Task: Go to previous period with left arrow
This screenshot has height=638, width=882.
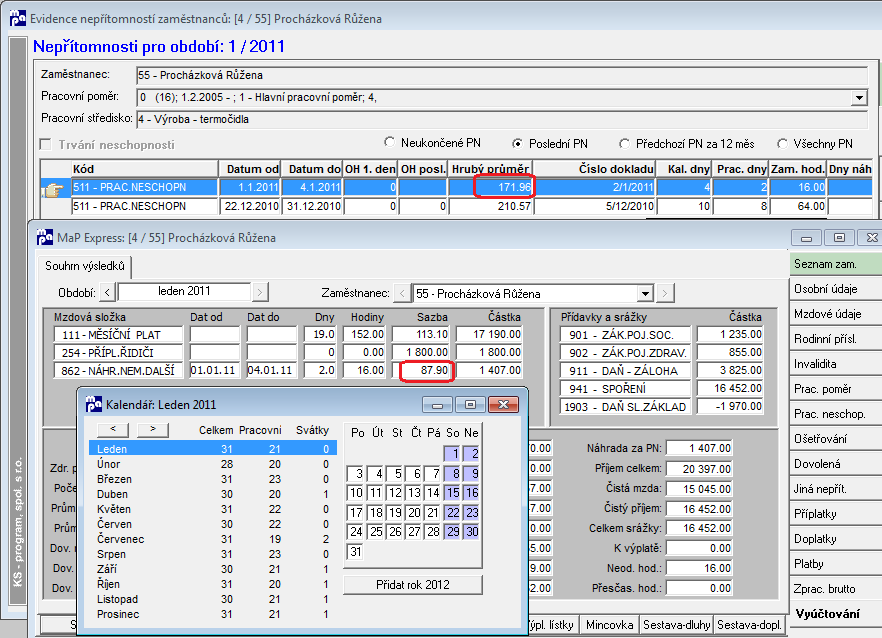Action: [x=107, y=293]
